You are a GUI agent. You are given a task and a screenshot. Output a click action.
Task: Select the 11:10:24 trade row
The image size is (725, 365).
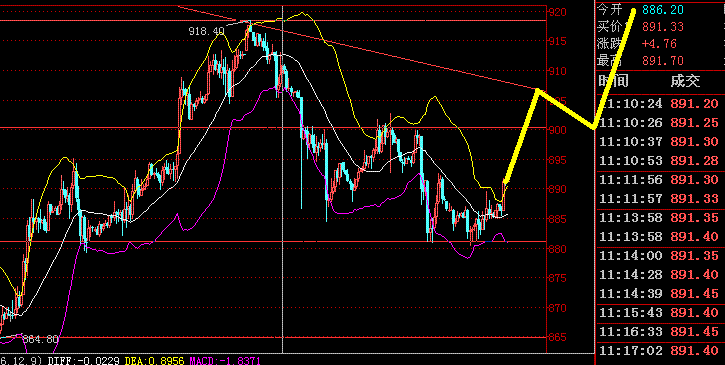click(660, 104)
